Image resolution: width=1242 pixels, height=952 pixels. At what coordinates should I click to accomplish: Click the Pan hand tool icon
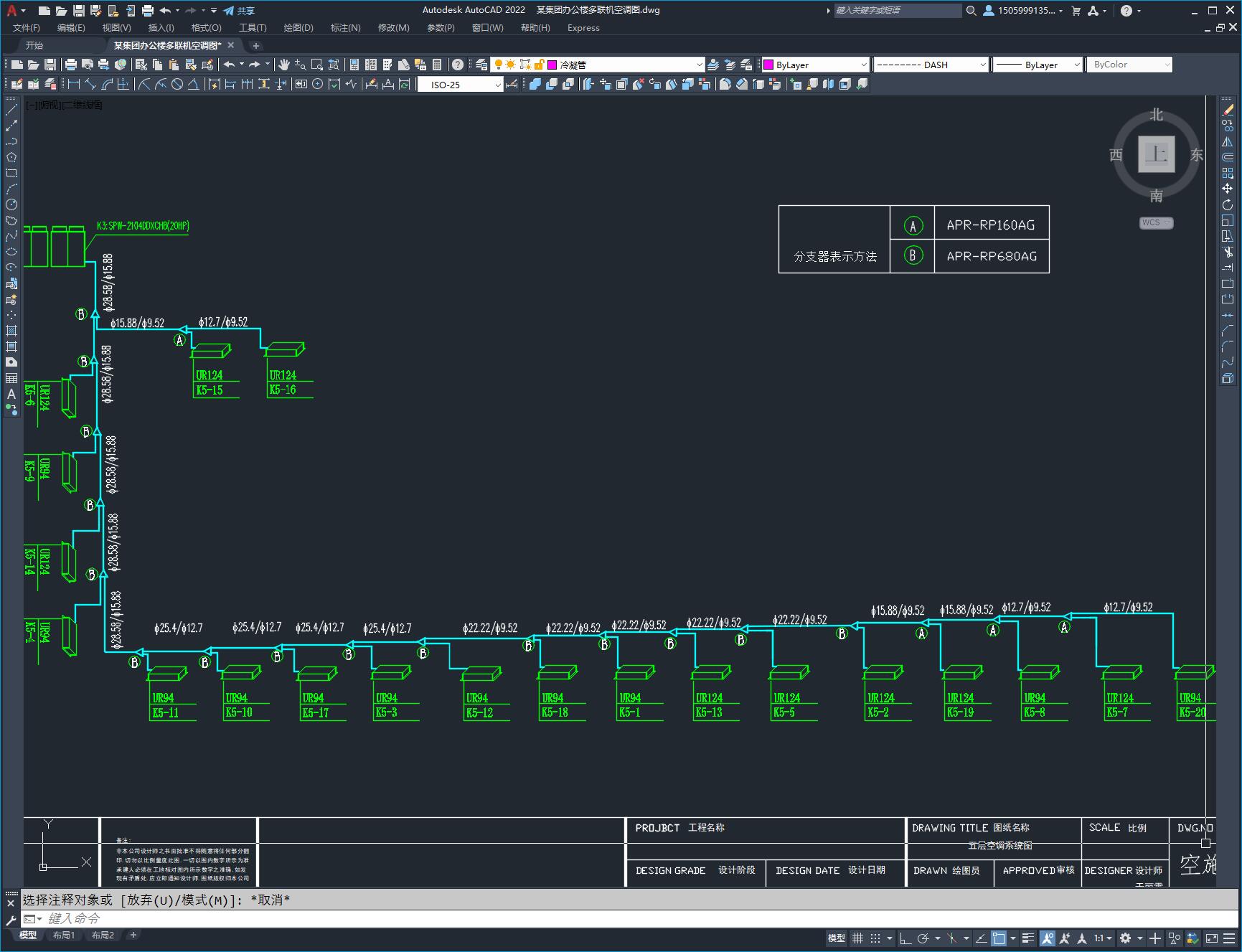[x=283, y=65]
